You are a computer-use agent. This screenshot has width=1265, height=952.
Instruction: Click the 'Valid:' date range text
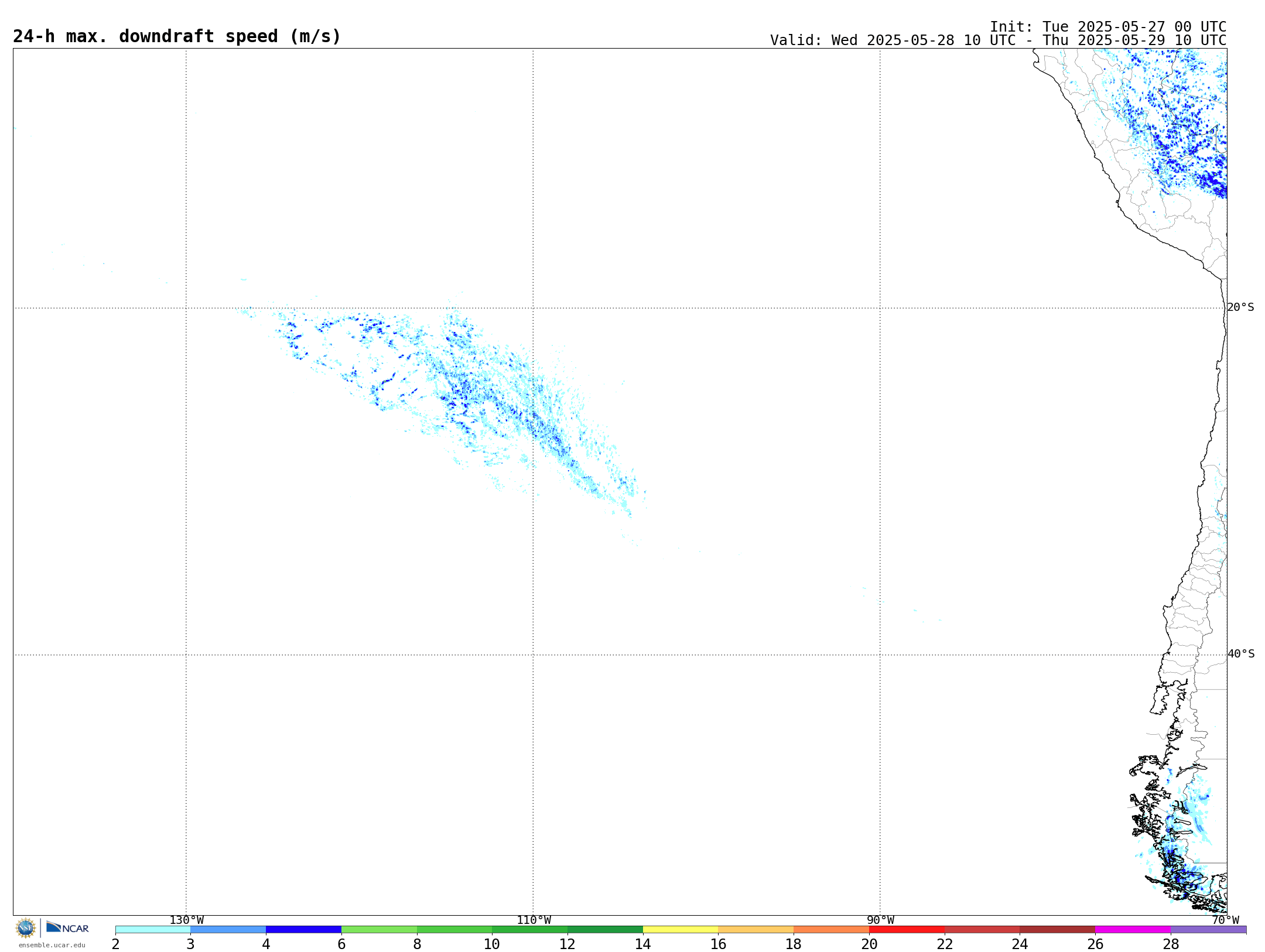tap(998, 40)
